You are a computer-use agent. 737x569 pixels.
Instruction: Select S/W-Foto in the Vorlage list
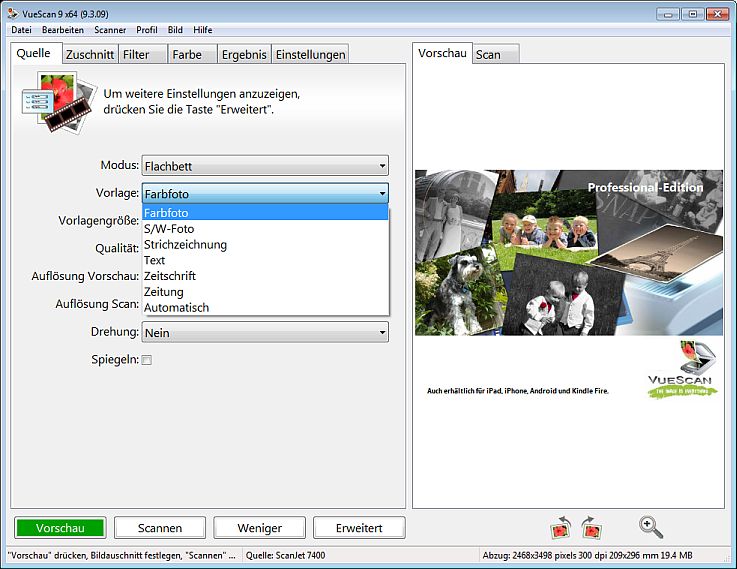266,229
